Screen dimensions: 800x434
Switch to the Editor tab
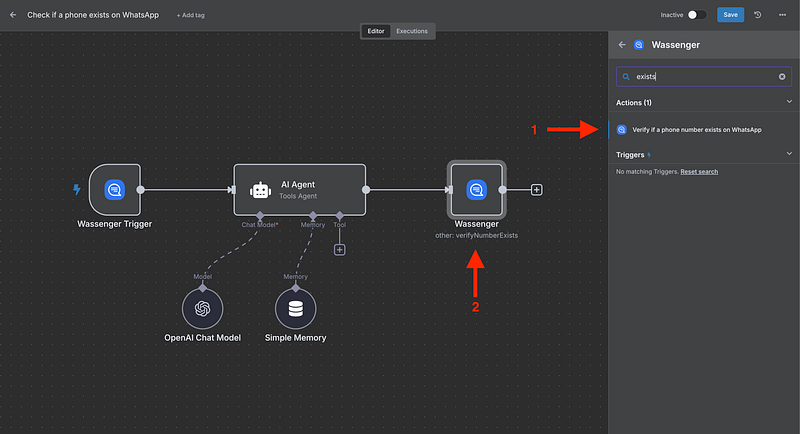pos(377,31)
